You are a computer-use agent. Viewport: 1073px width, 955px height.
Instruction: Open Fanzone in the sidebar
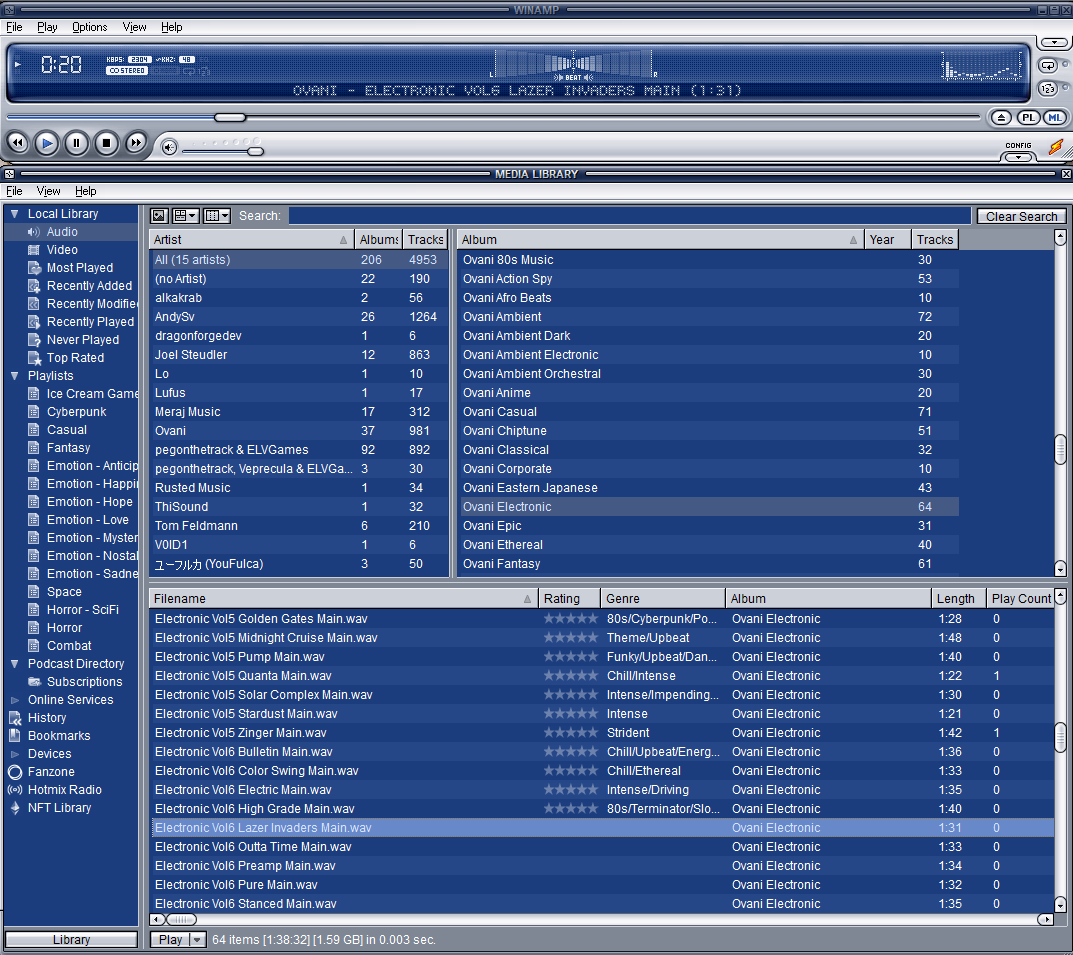pyautogui.click(x=51, y=772)
